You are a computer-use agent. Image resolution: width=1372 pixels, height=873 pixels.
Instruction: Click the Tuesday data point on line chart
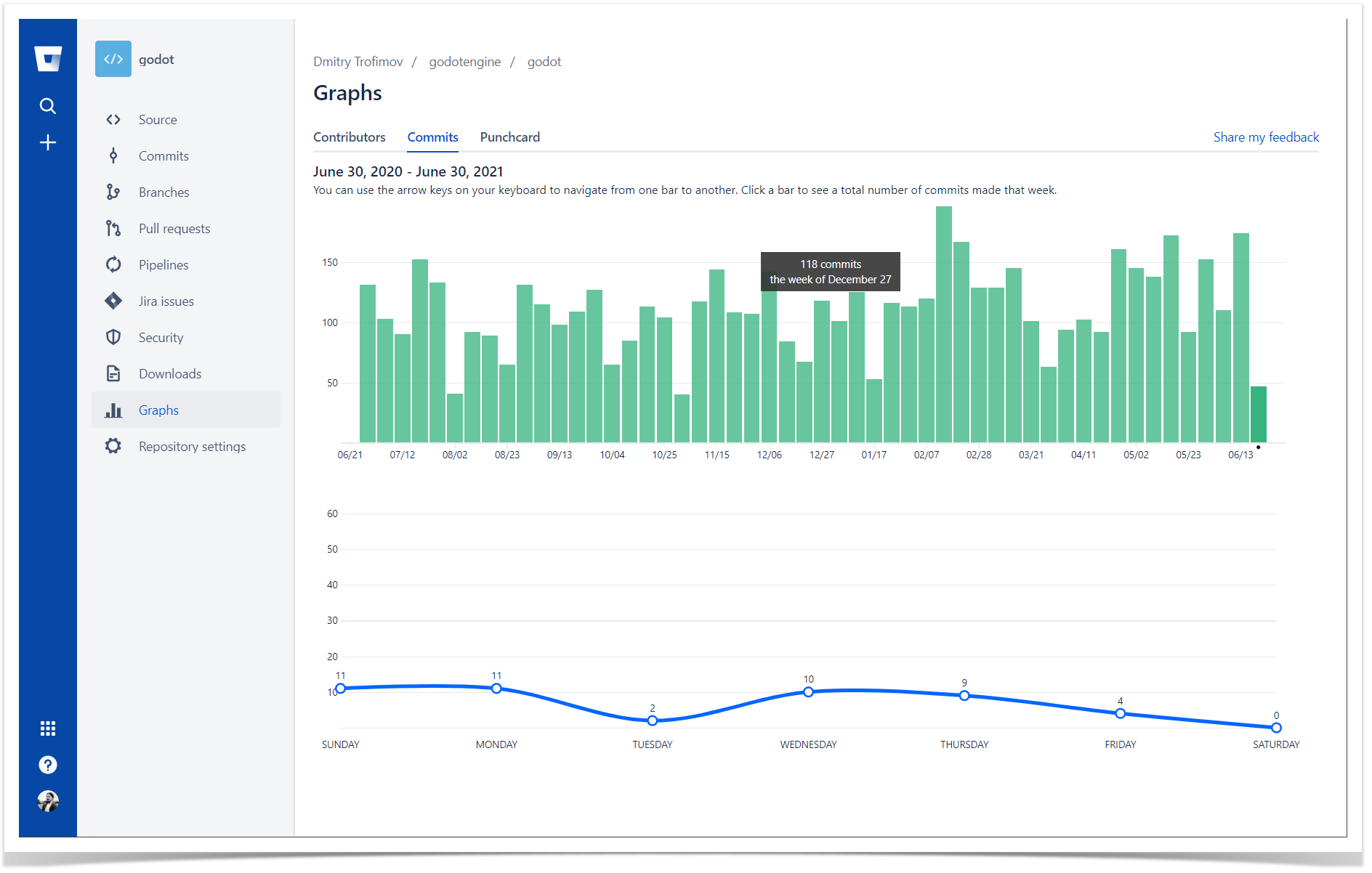652,720
